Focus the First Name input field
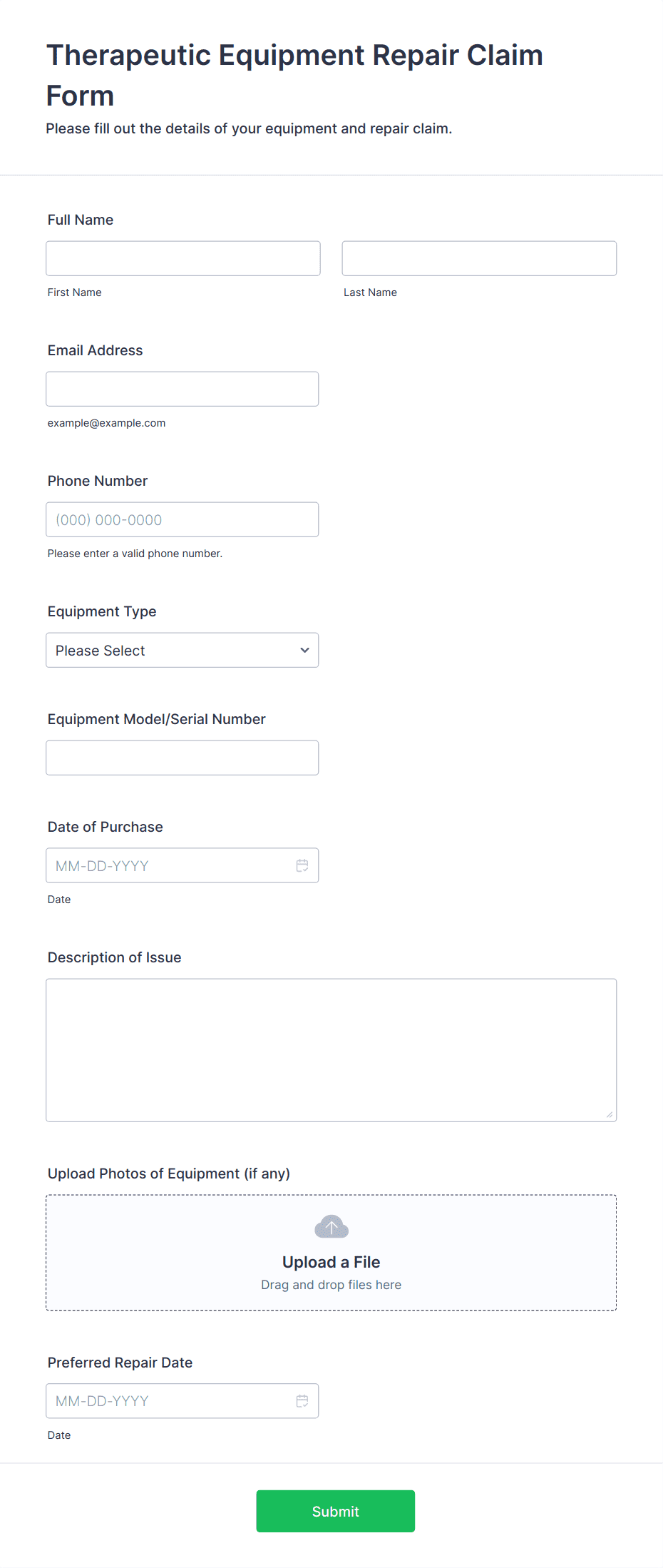The image size is (663, 1568). (x=183, y=258)
